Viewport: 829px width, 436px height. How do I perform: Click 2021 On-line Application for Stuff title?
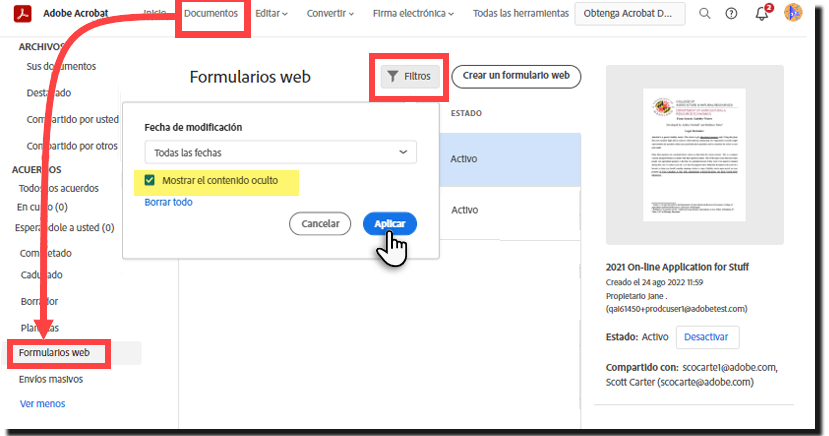(x=677, y=267)
